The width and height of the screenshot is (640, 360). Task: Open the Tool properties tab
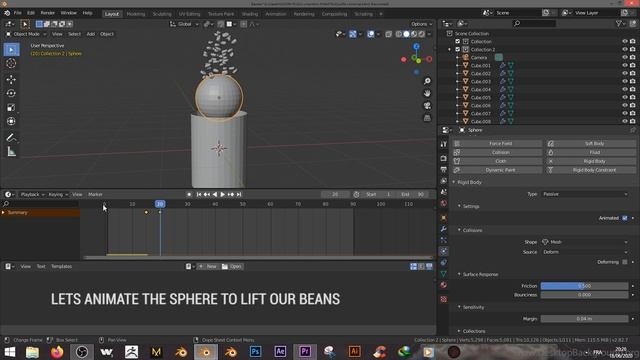pyautogui.click(x=444, y=144)
